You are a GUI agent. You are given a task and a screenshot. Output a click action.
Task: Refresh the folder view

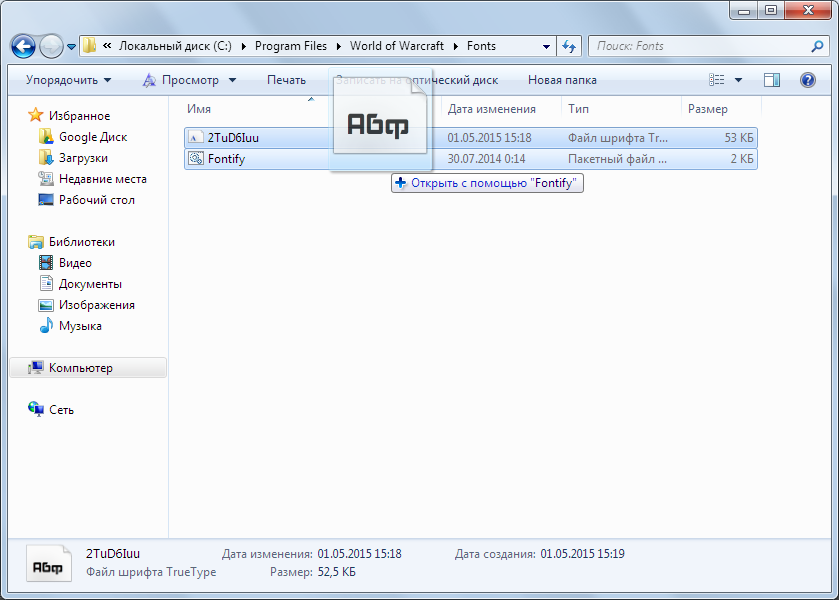tap(569, 47)
